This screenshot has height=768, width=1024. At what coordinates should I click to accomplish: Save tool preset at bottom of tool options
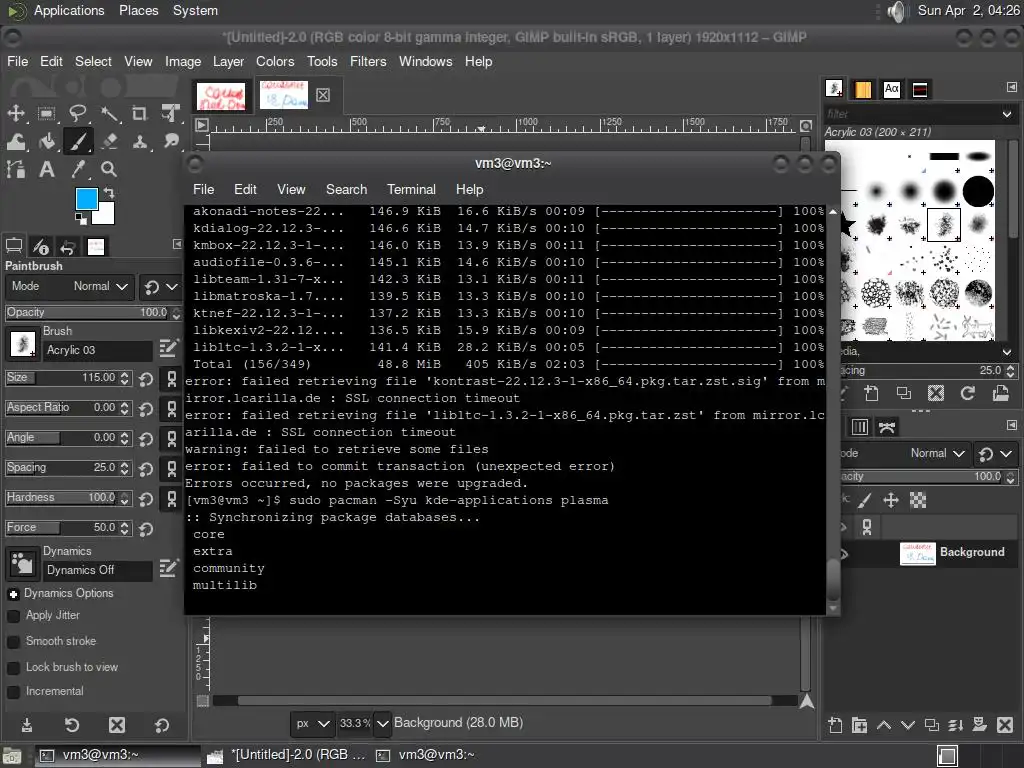(27, 725)
